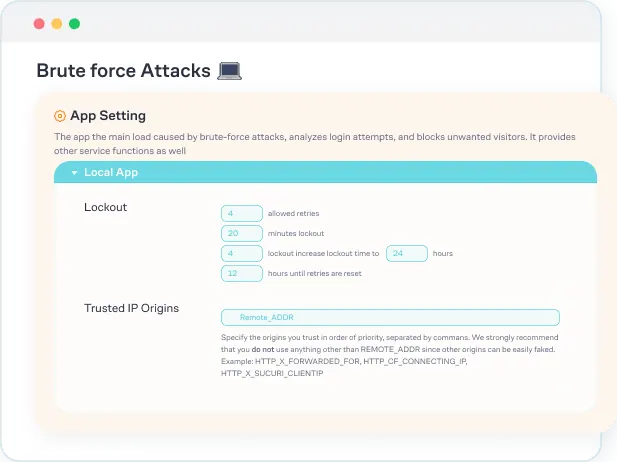Click the orange gear icon beside App Setting

[60, 116]
